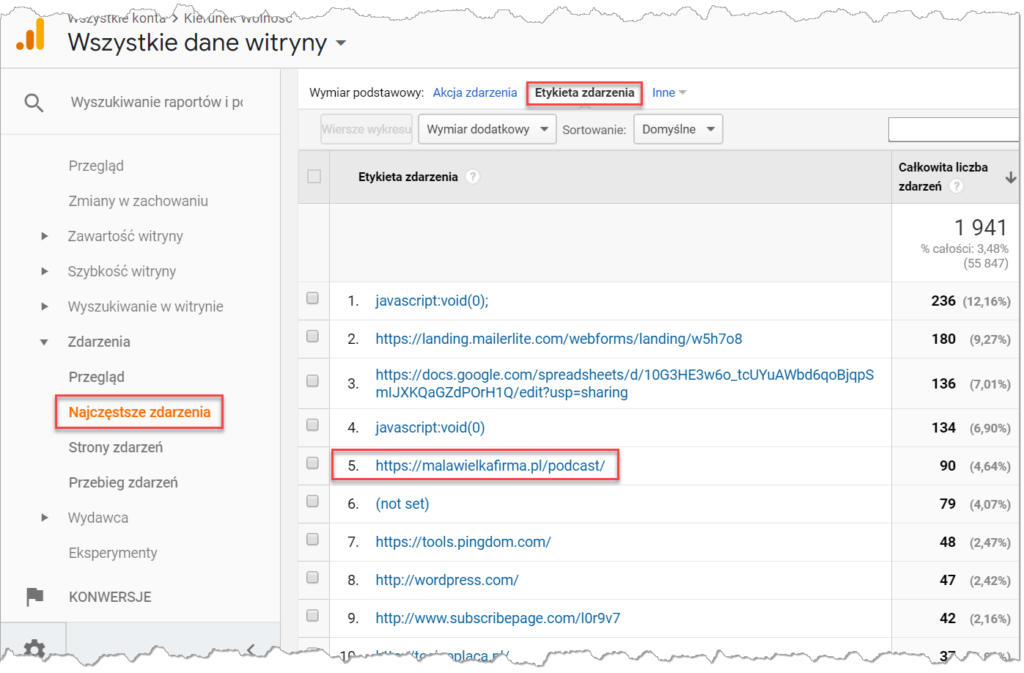Click help icon beside Całkowita liczba zdarzeń
Screen dimensions: 1024x673
point(957,187)
